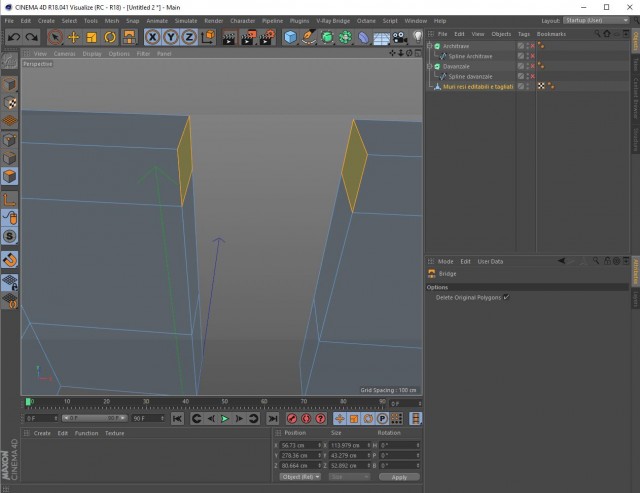Click frame 50 on the timeline ruler
The height and width of the screenshot is (493, 640).
click(225, 402)
